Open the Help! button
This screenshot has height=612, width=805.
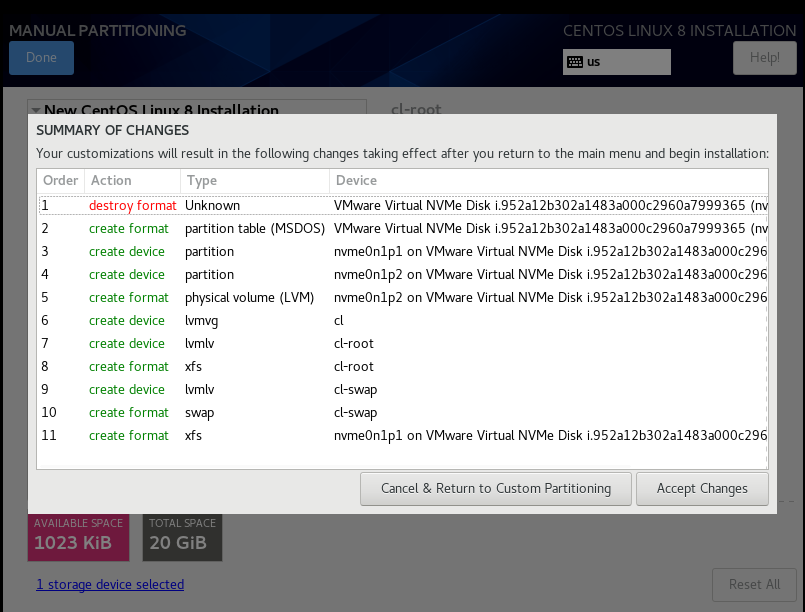click(x=764, y=58)
